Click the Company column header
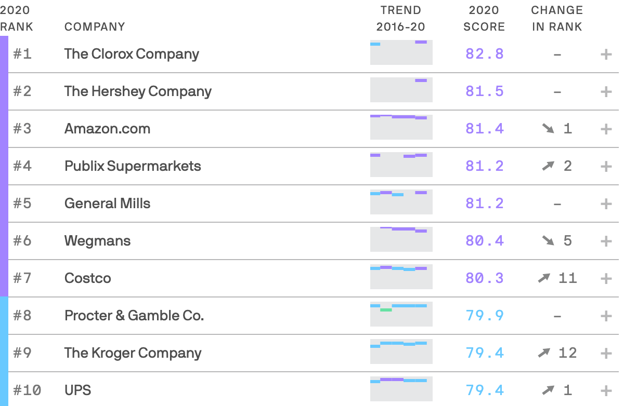This screenshot has height=406, width=624. click(95, 27)
